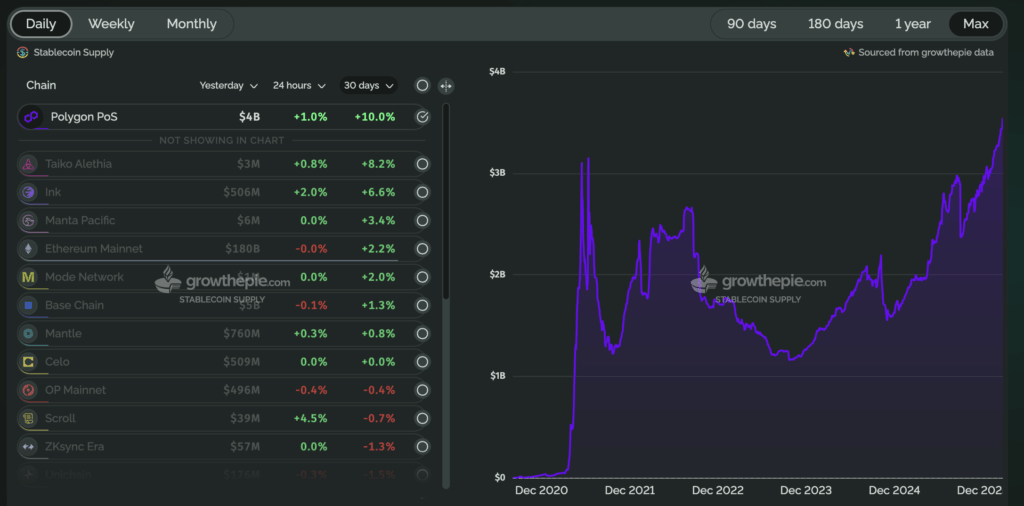Open the 24 hours column dropdown
The width and height of the screenshot is (1024, 506).
(298, 86)
